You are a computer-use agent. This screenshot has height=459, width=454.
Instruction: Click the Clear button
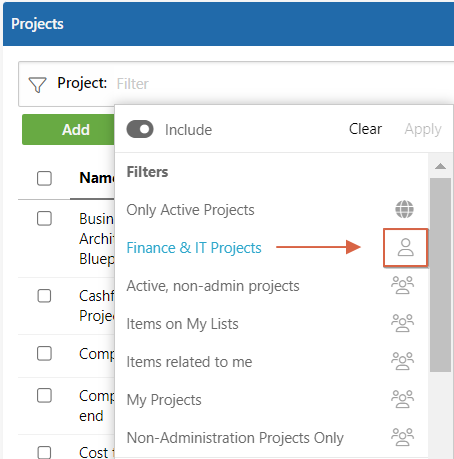tap(365, 129)
